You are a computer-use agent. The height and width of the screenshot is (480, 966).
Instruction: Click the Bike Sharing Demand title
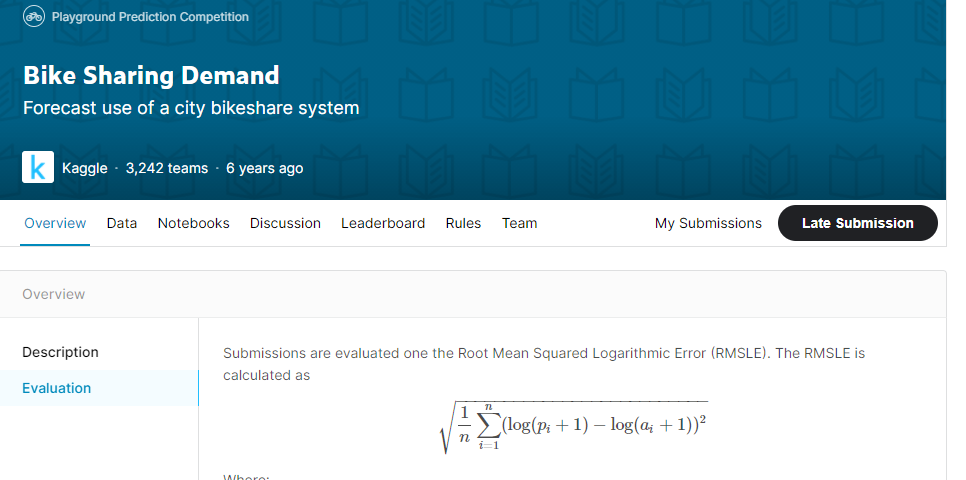[151, 75]
